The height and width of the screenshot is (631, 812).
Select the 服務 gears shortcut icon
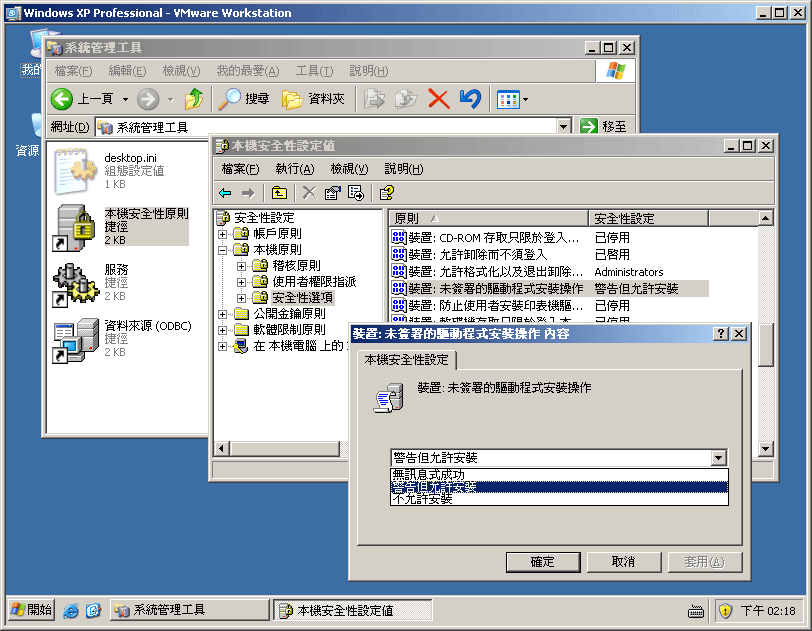click(76, 284)
